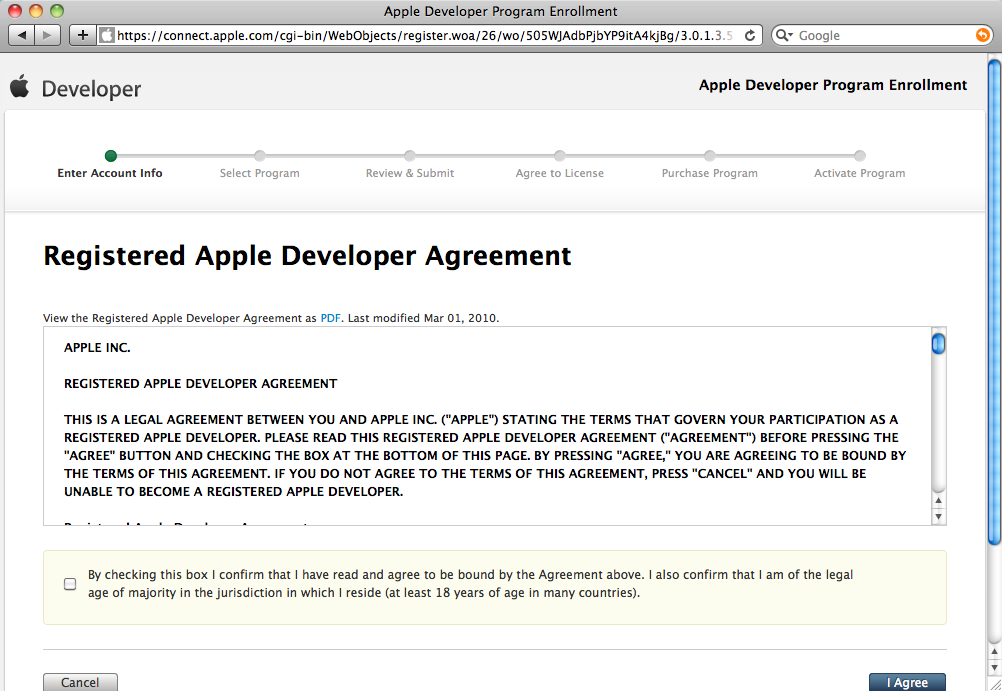Click the Select Program step label
The width and height of the screenshot is (1002, 691).
click(259, 173)
